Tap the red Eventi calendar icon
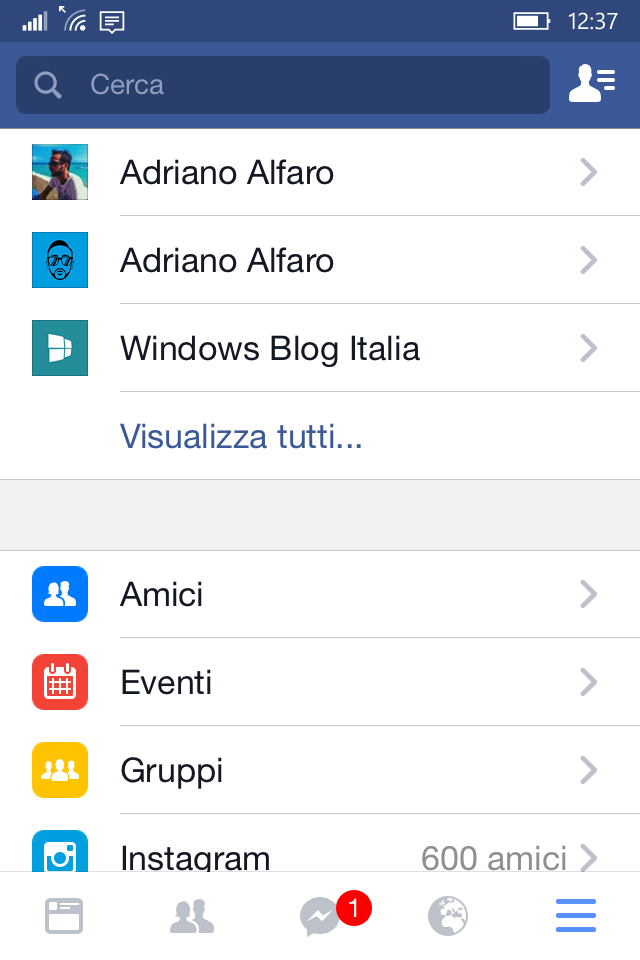This screenshot has height=960, width=640. 60,682
